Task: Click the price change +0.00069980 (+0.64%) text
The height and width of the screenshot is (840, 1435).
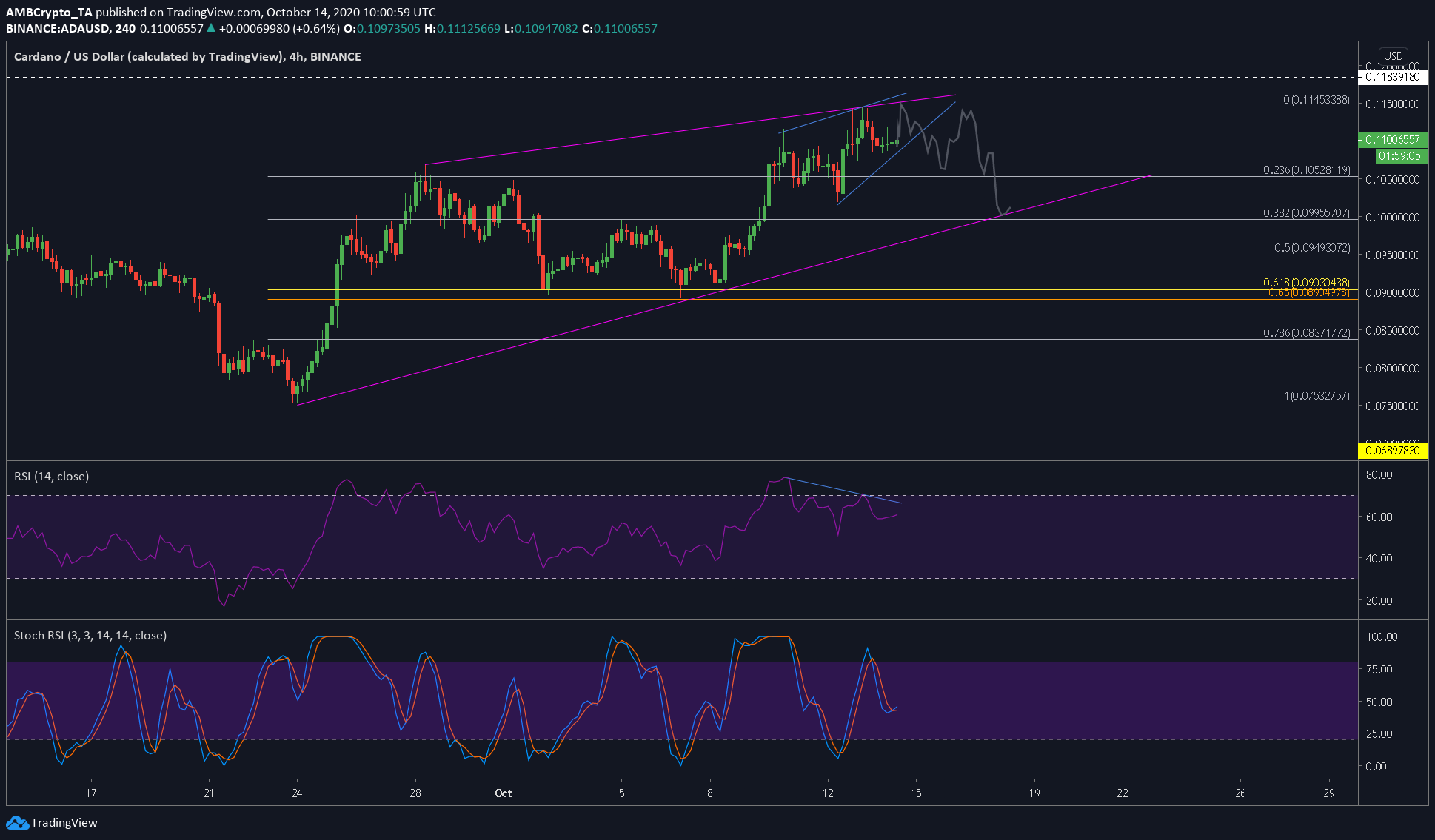Action: (279, 28)
